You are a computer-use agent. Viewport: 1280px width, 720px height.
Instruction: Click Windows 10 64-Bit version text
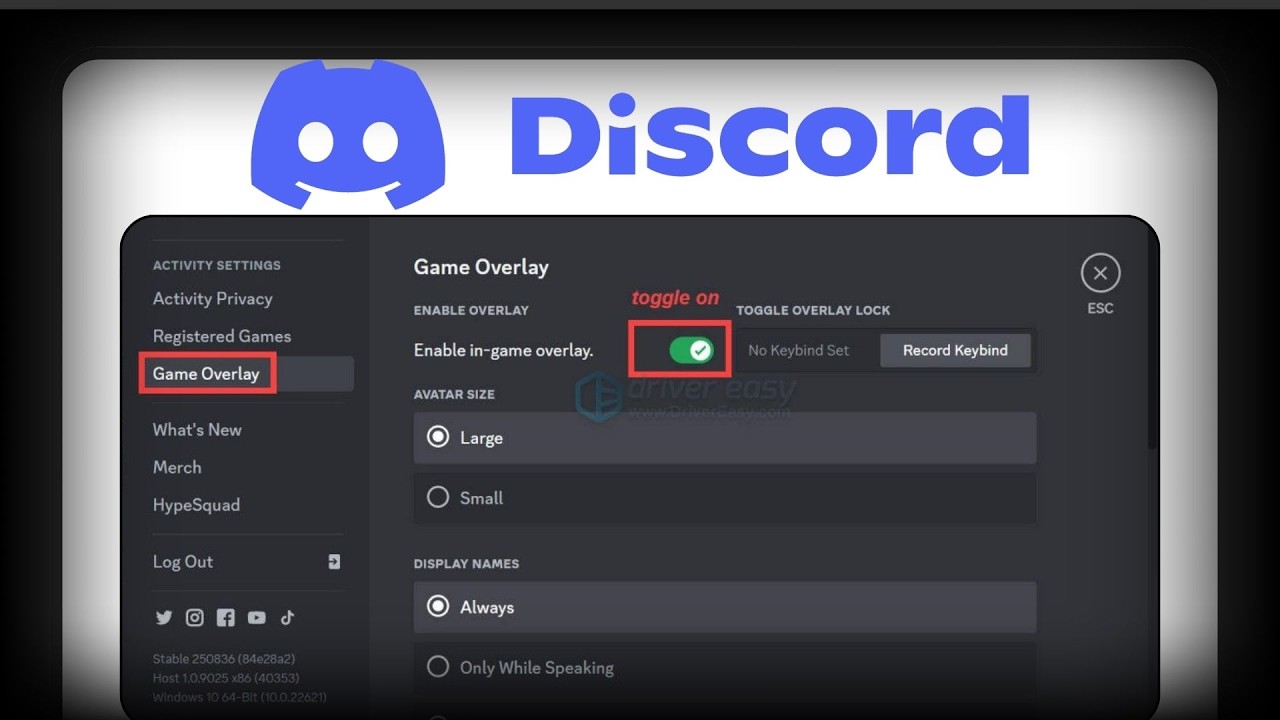[x=240, y=697]
